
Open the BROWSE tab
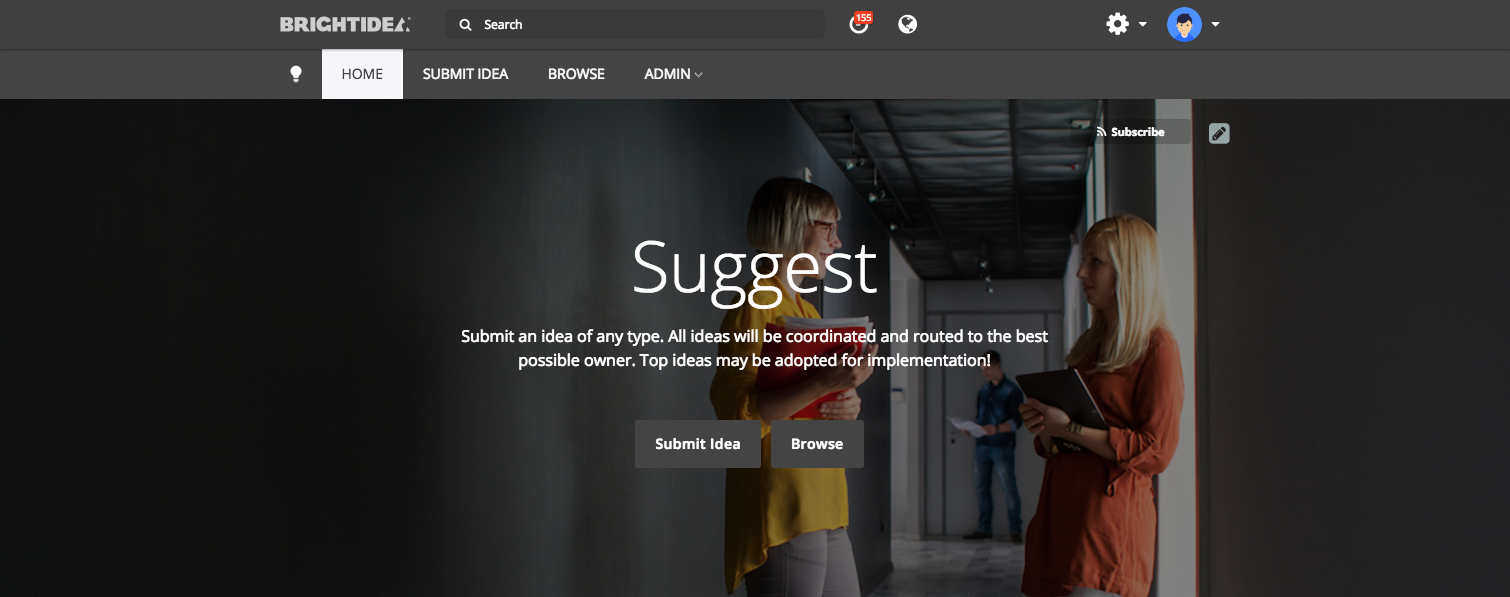pos(576,74)
